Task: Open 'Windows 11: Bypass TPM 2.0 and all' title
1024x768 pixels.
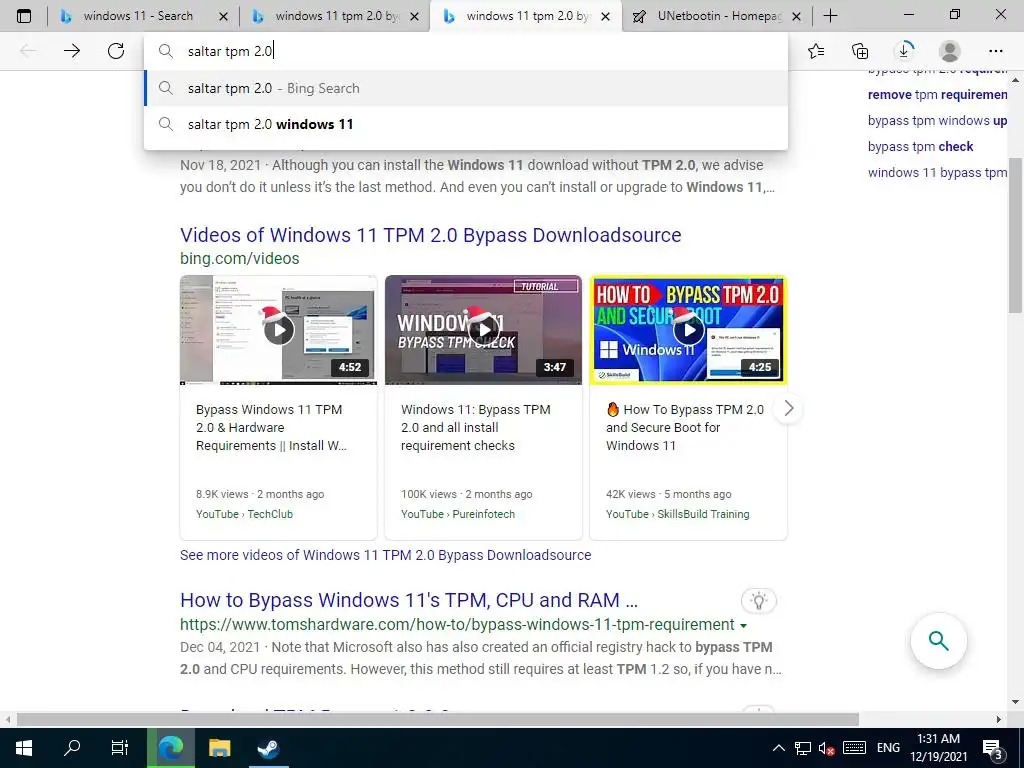Action: coord(475,428)
